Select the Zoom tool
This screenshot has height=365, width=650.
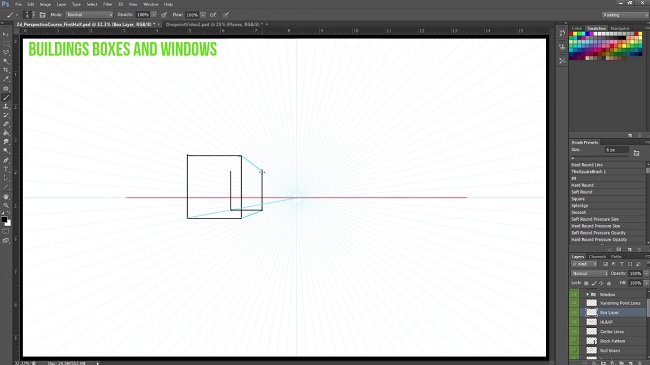click(6, 205)
